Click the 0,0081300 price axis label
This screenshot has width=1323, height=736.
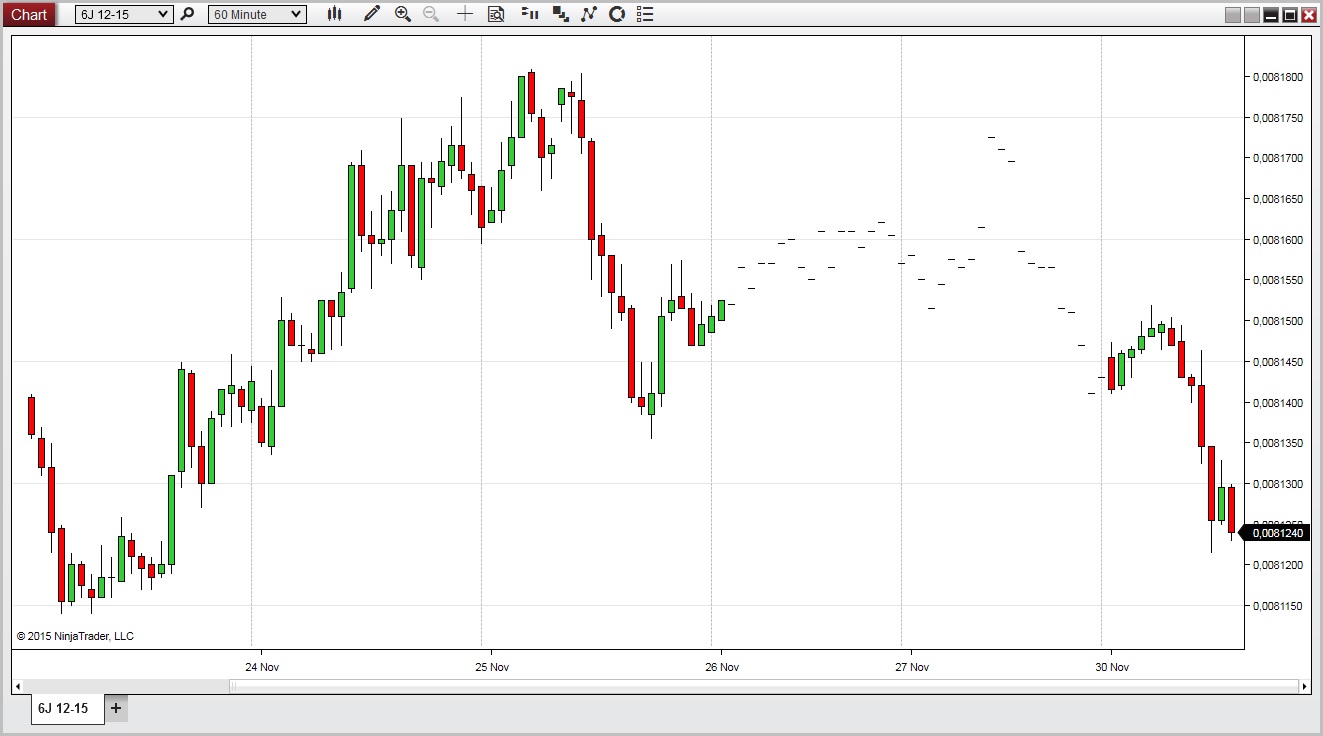[x=1276, y=484]
